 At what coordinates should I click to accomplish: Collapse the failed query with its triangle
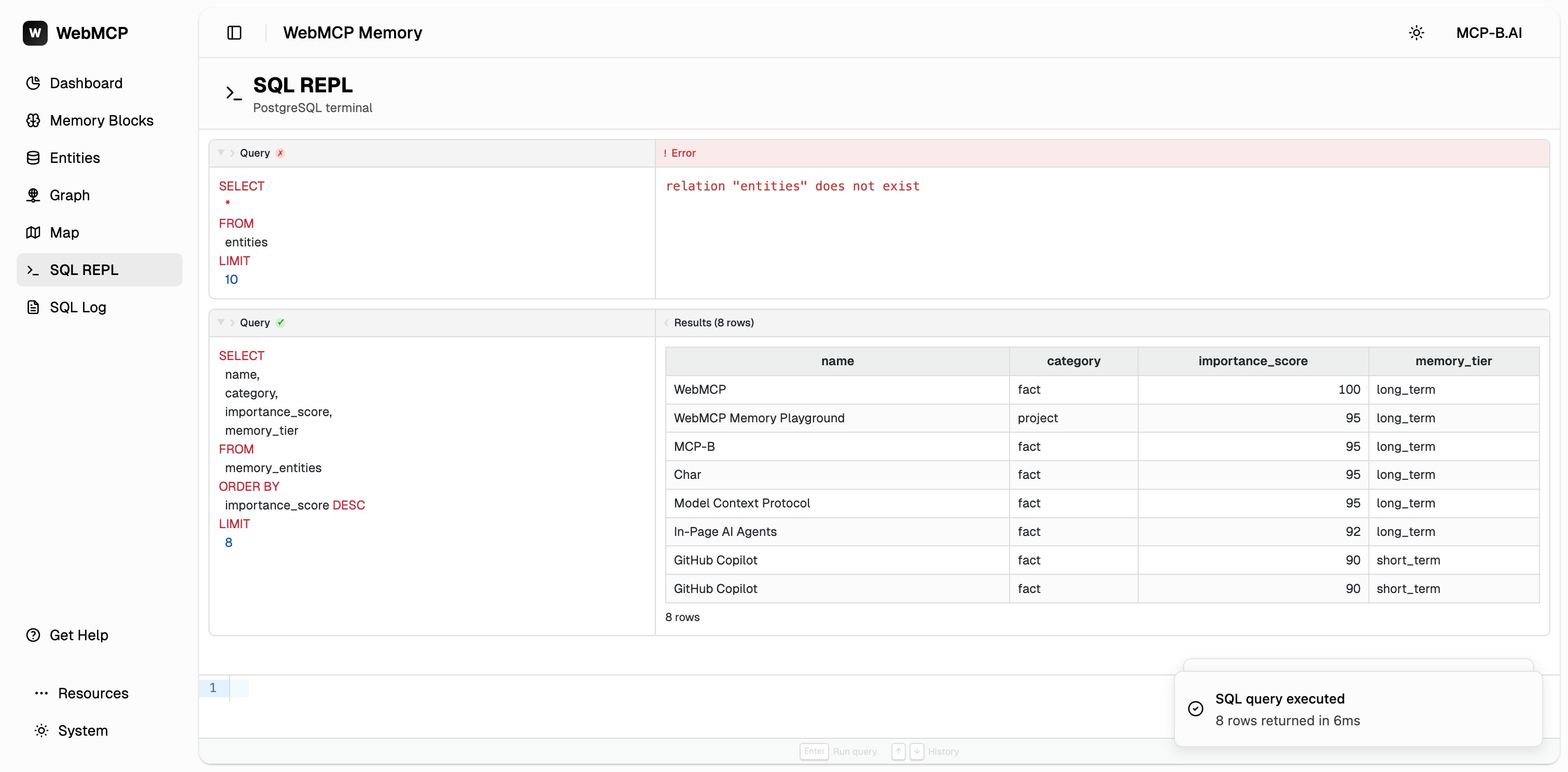(x=221, y=153)
